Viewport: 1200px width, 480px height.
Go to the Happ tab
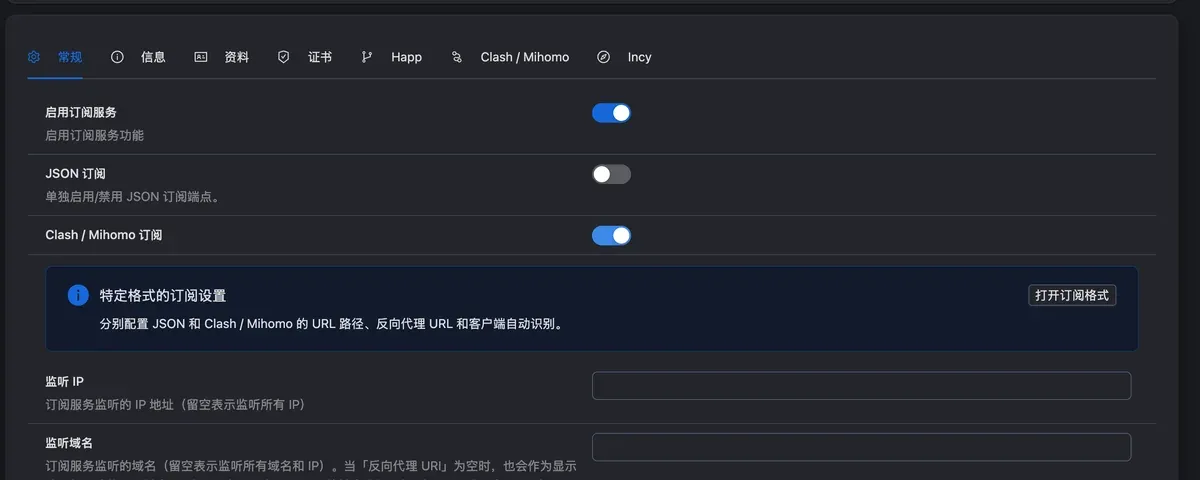(391, 57)
